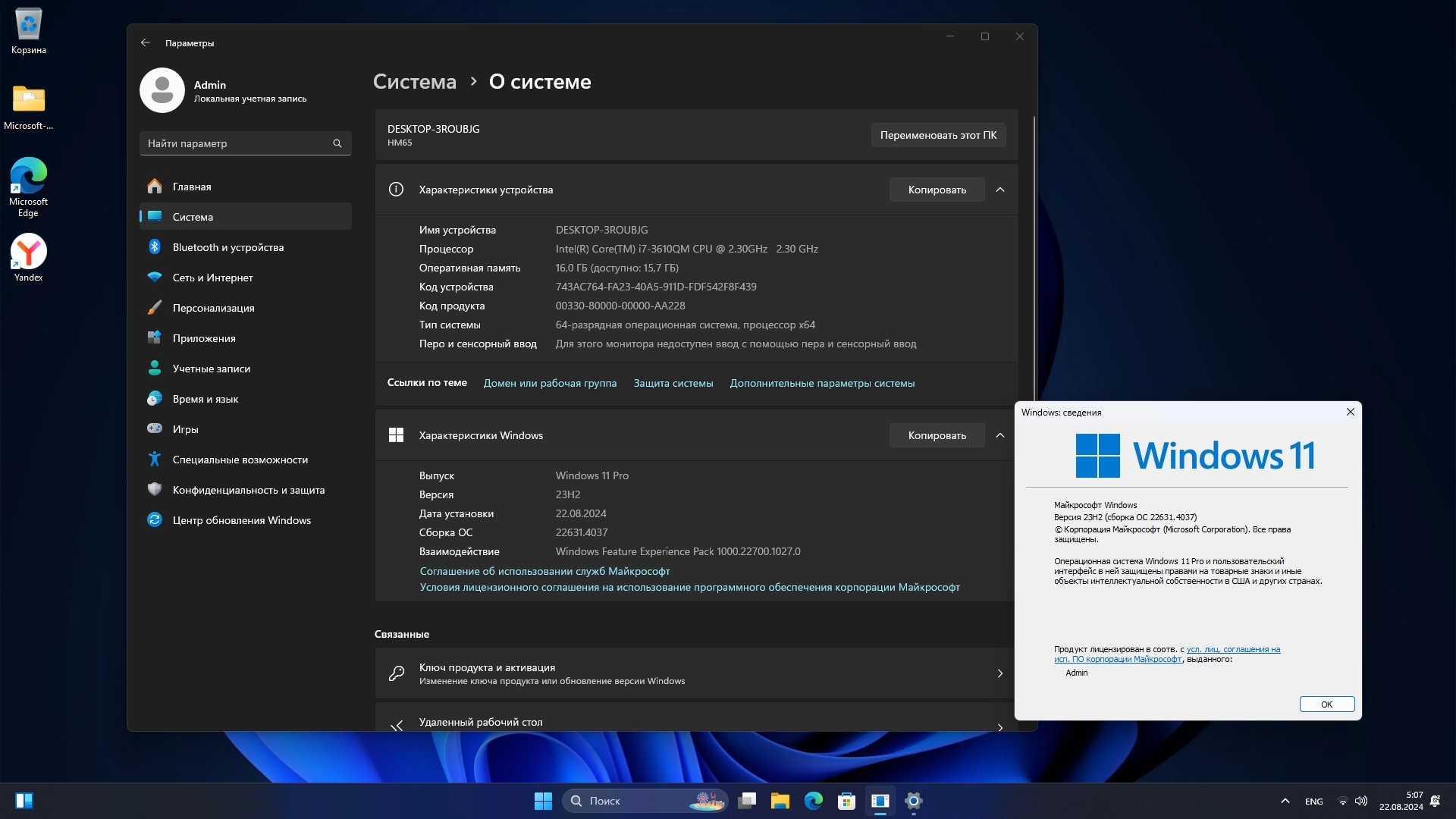Viewport: 1456px width, 819px height.
Task: Collapse Характеристики Windows section chevron
Action: point(999,435)
